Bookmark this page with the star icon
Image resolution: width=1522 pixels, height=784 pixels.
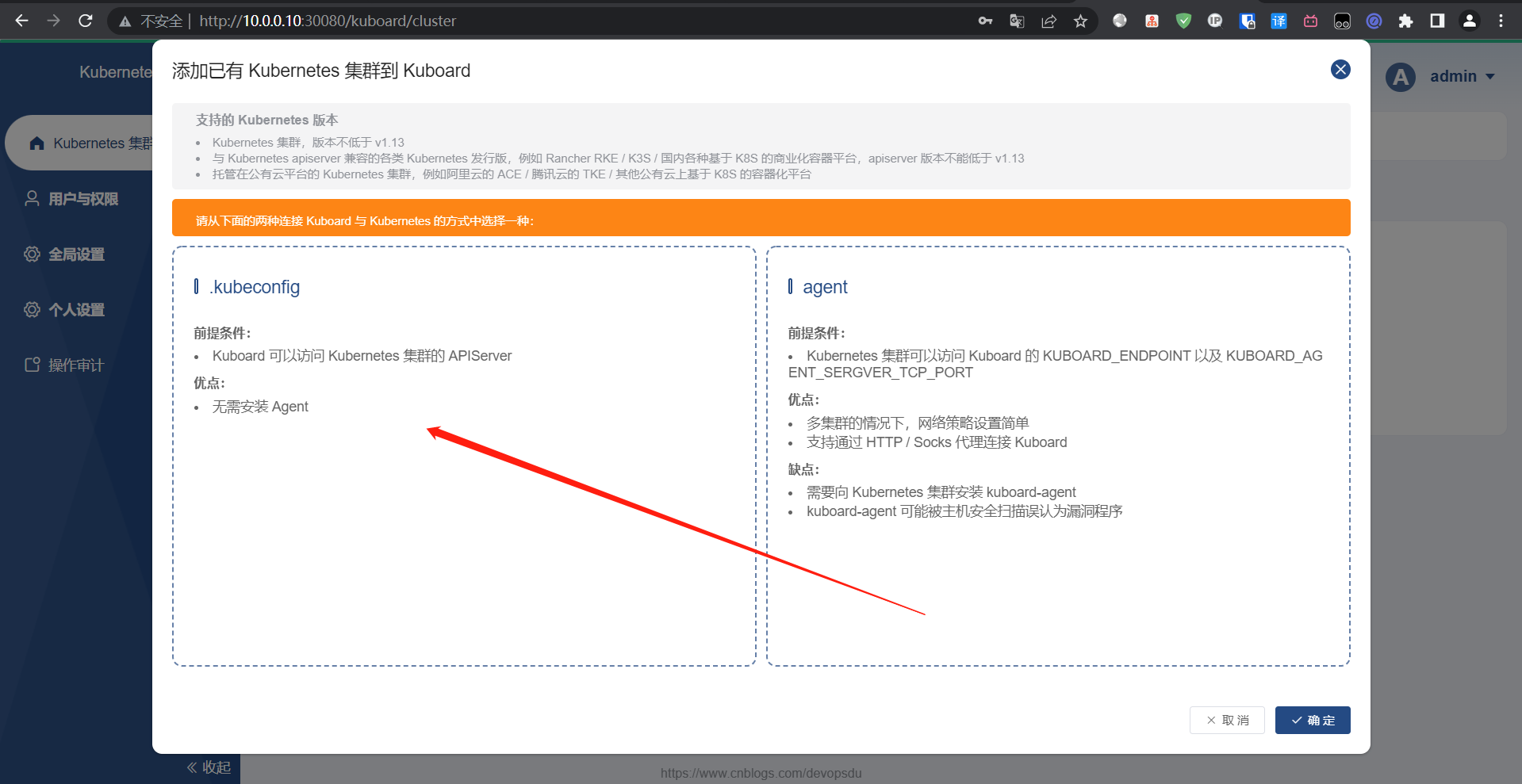click(x=1080, y=21)
